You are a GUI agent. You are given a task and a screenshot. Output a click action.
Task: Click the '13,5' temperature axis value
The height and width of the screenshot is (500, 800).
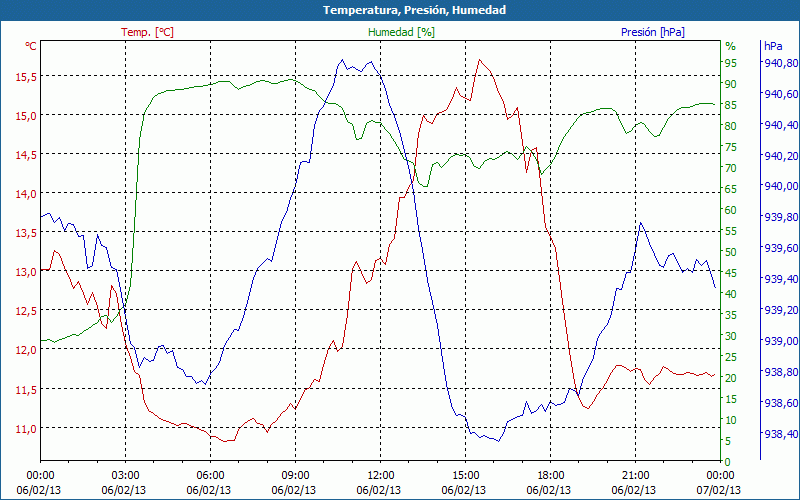pos(26,234)
